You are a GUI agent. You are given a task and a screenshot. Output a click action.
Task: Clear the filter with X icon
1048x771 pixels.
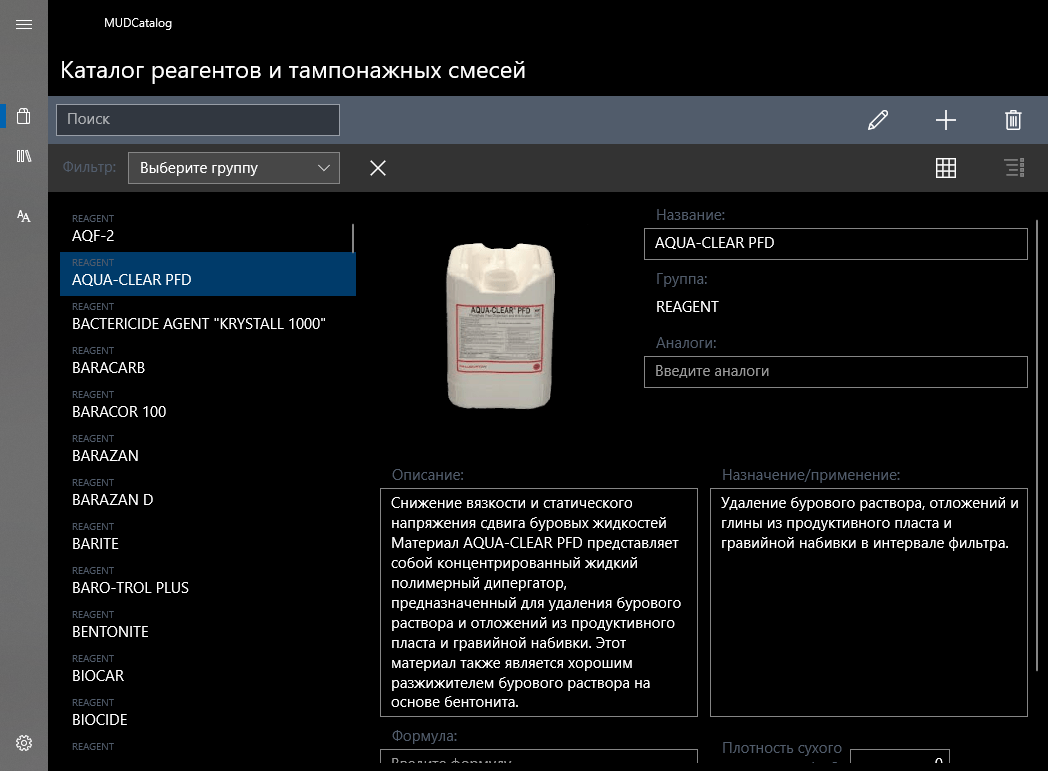(x=378, y=168)
